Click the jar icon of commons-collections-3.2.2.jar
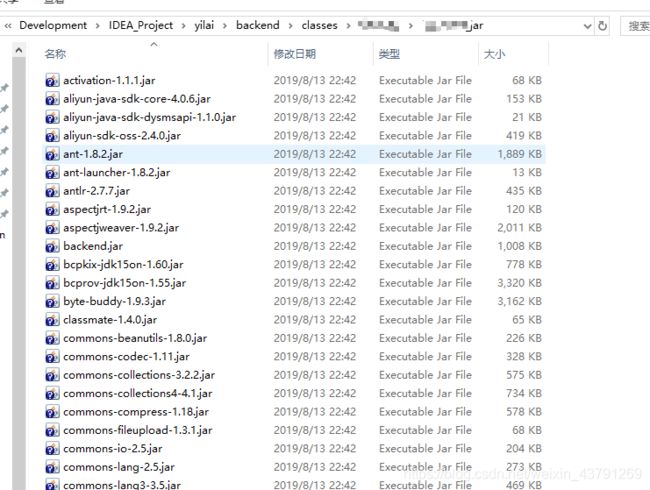Screen dimensions: 650x490 pyautogui.click(x=52, y=375)
